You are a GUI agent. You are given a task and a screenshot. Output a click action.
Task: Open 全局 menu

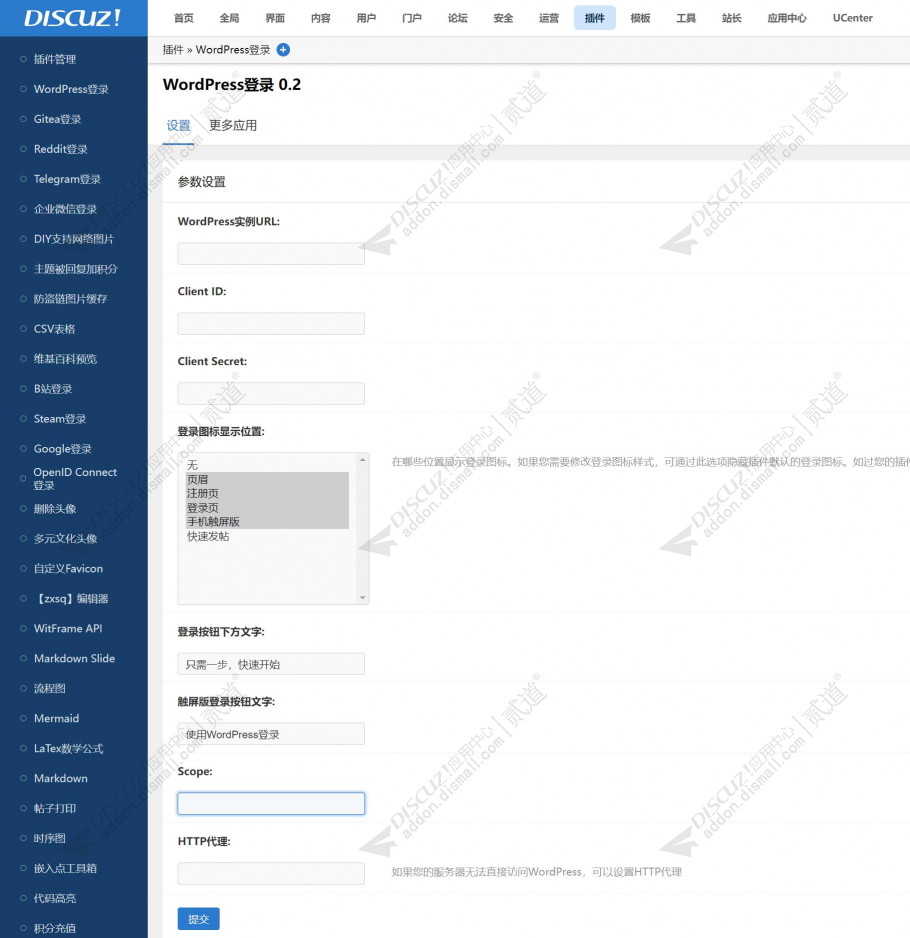pos(229,18)
